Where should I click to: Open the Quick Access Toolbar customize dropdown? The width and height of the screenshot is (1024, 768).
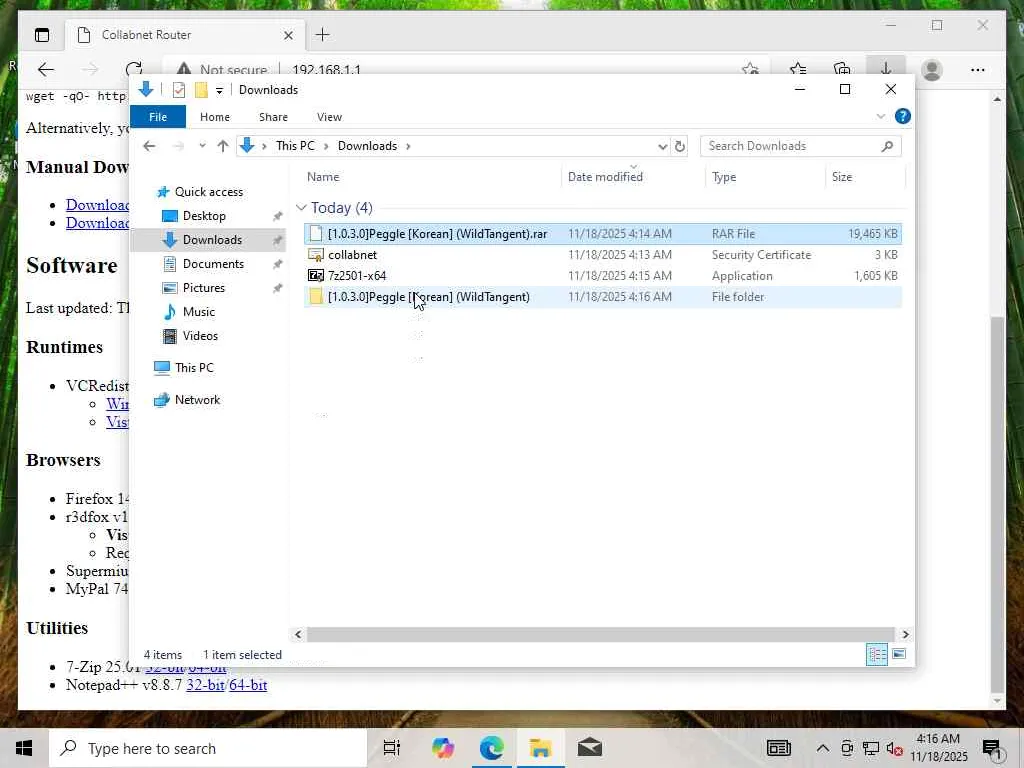click(x=219, y=91)
